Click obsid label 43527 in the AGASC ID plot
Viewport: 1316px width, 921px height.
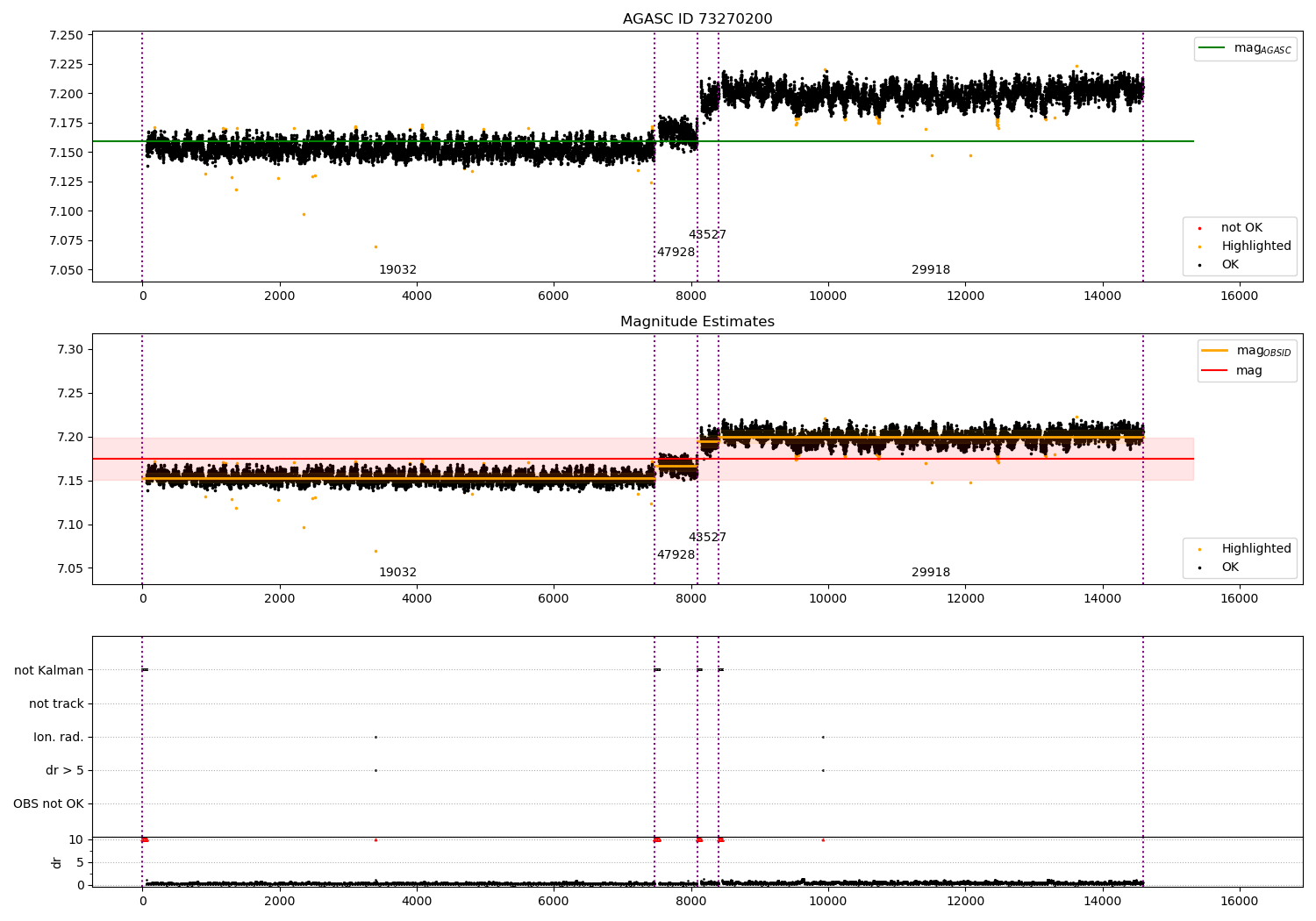(x=707, y=235)
